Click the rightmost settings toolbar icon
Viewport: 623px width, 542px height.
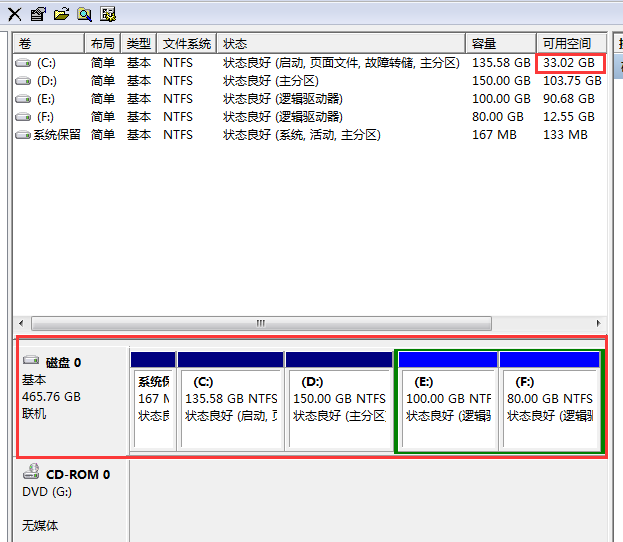pyautogui.click(x=108, y=14)
